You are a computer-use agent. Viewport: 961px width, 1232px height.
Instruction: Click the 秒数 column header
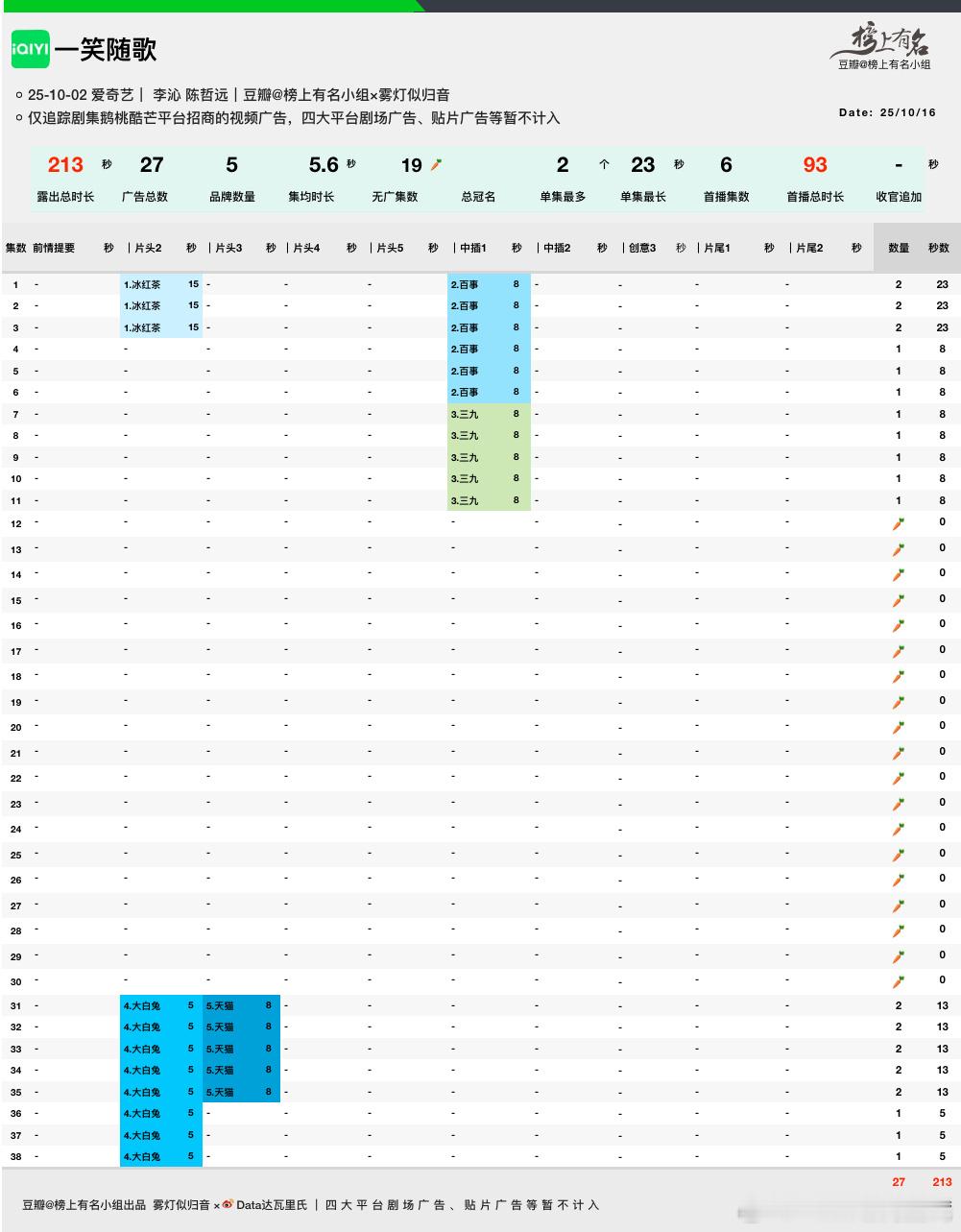point(939,248)
